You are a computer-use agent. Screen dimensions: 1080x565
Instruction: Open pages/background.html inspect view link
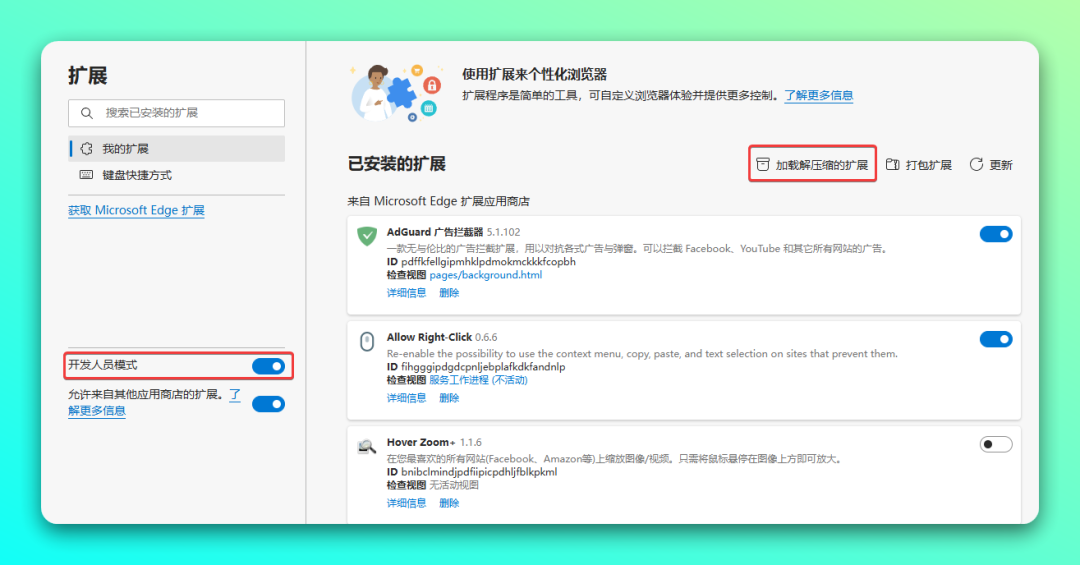486,275
